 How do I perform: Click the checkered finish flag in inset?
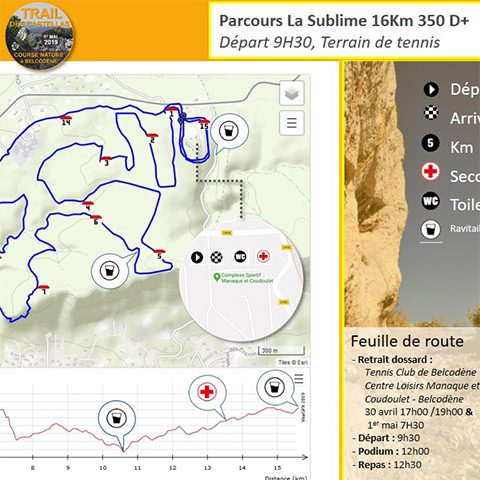[217, 257]
